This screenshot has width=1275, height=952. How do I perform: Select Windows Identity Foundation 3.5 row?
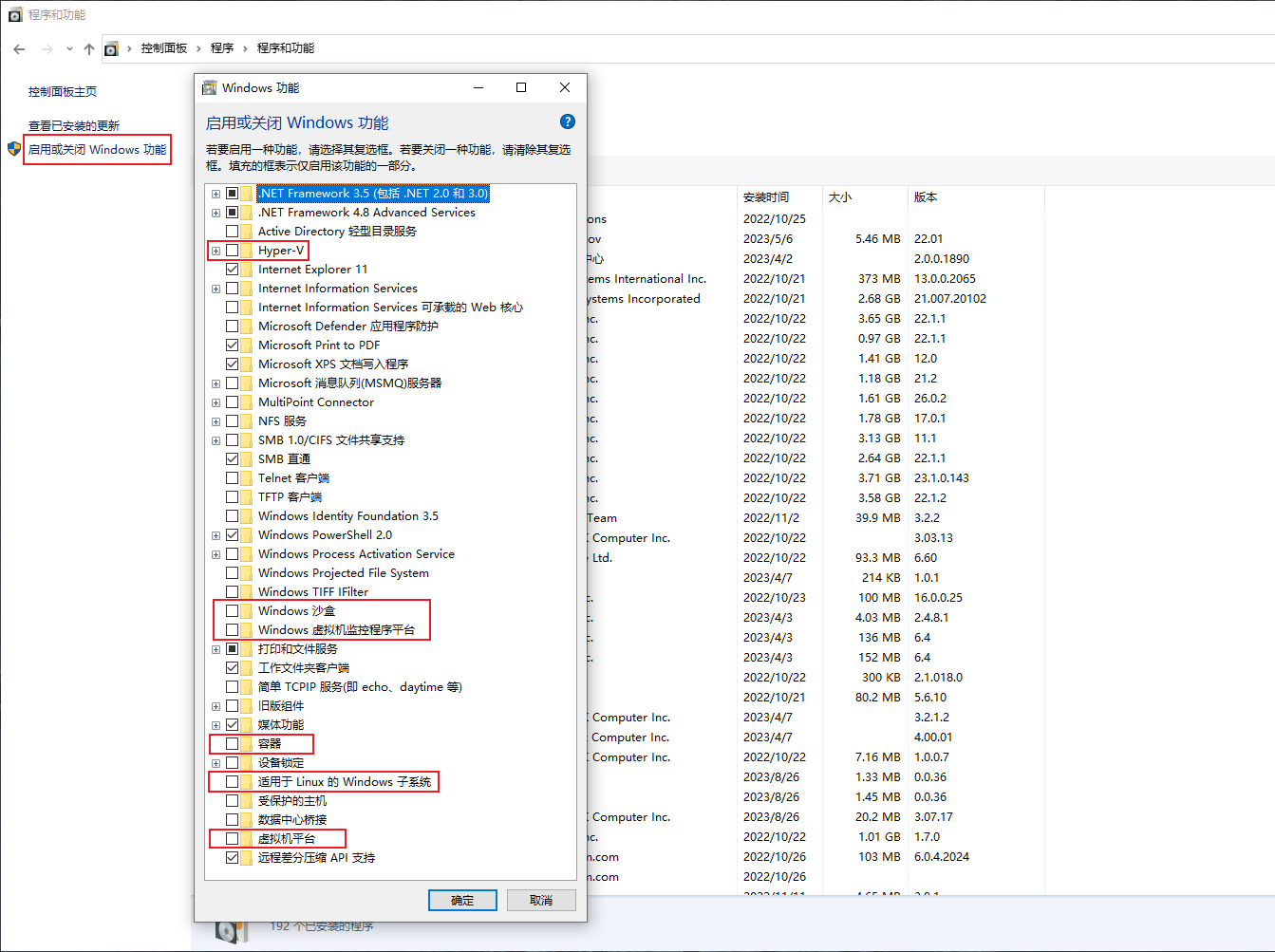tap(348, 516)
